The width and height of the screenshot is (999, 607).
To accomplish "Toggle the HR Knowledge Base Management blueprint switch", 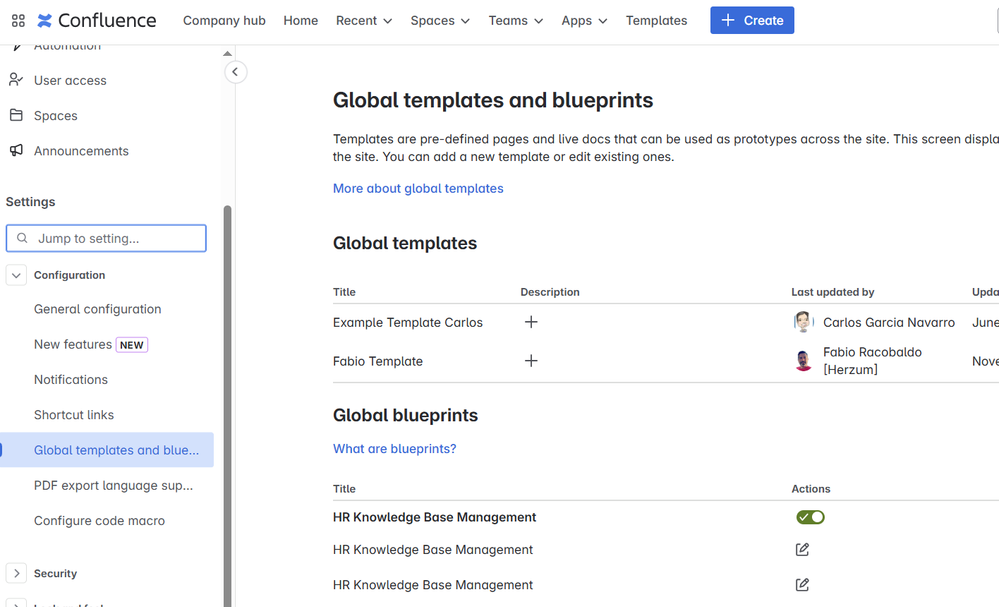I will point(810,517).
